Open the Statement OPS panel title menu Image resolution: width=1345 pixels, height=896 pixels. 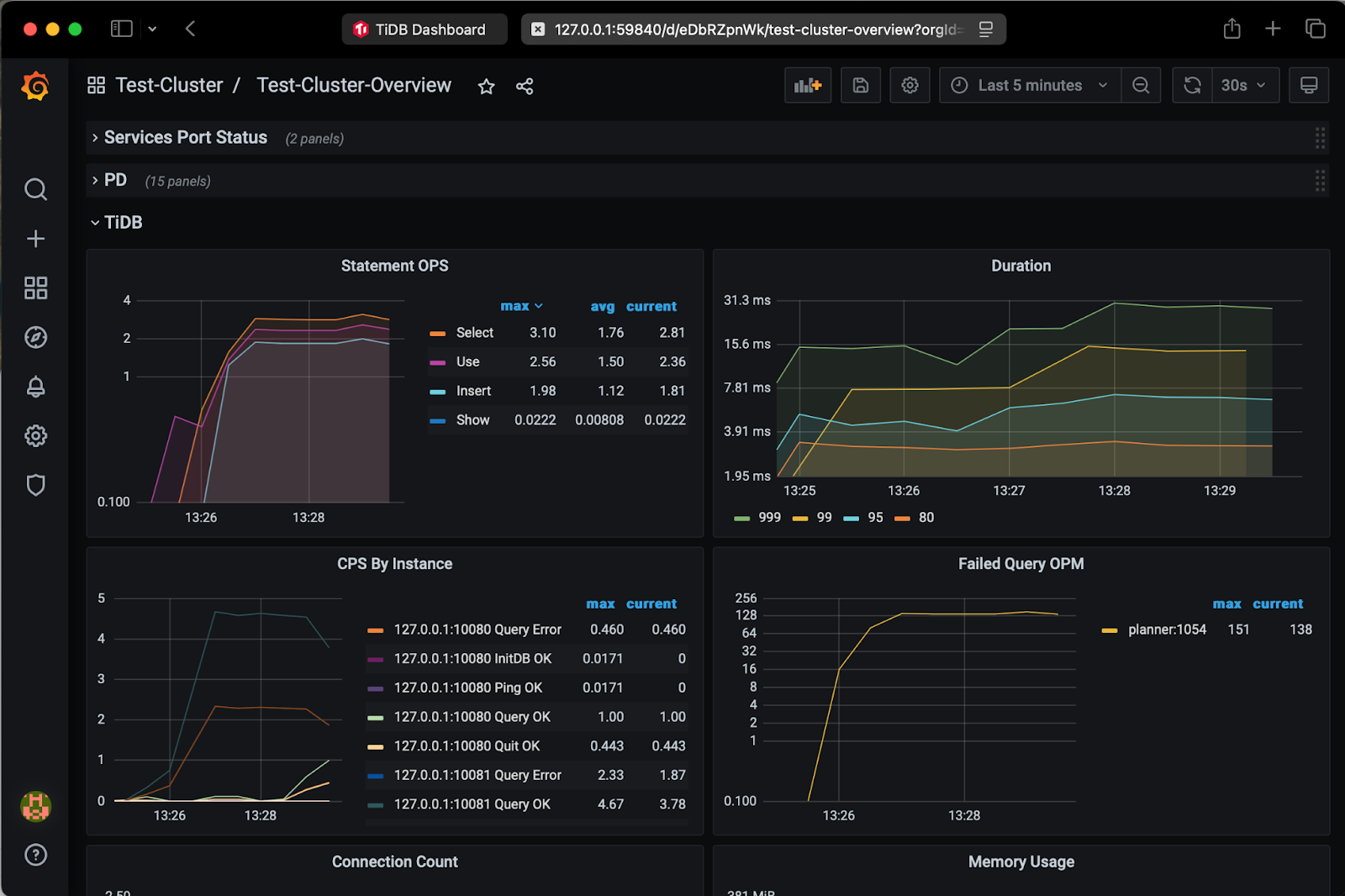point(394,266)
